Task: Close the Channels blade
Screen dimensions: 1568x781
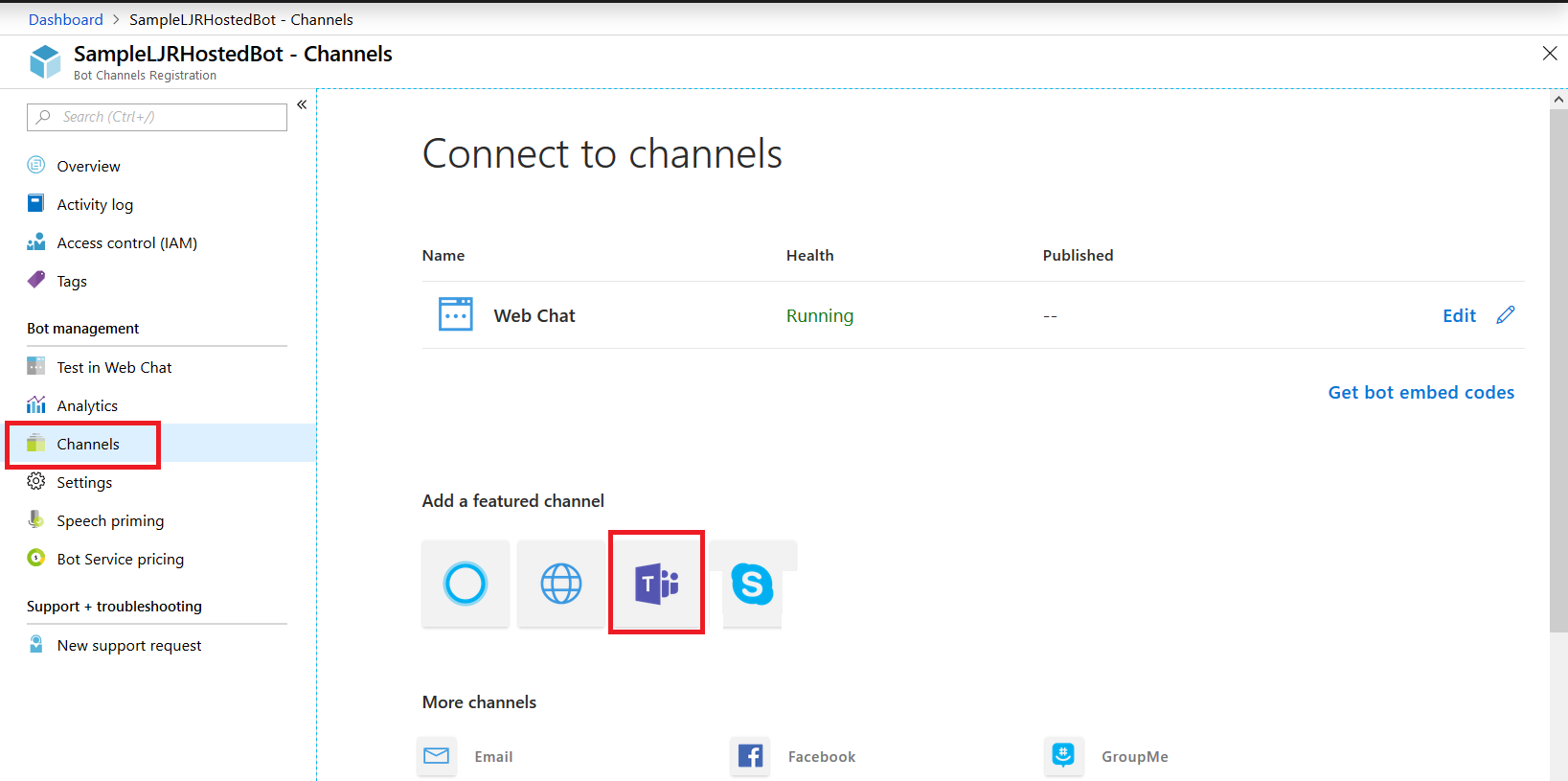Action: click(x=1550, y=54)
